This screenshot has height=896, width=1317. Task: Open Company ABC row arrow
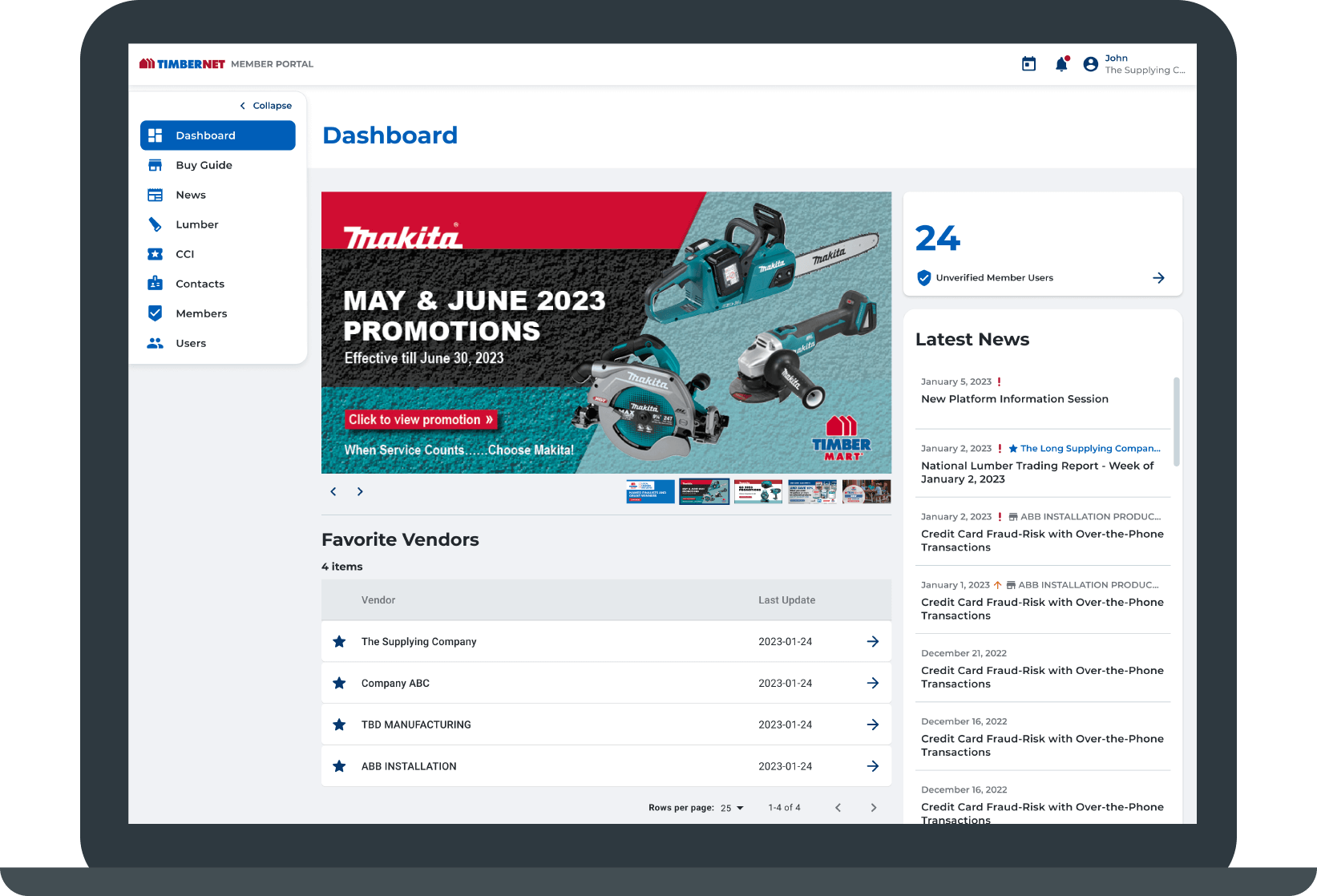(x=873, y=684)
